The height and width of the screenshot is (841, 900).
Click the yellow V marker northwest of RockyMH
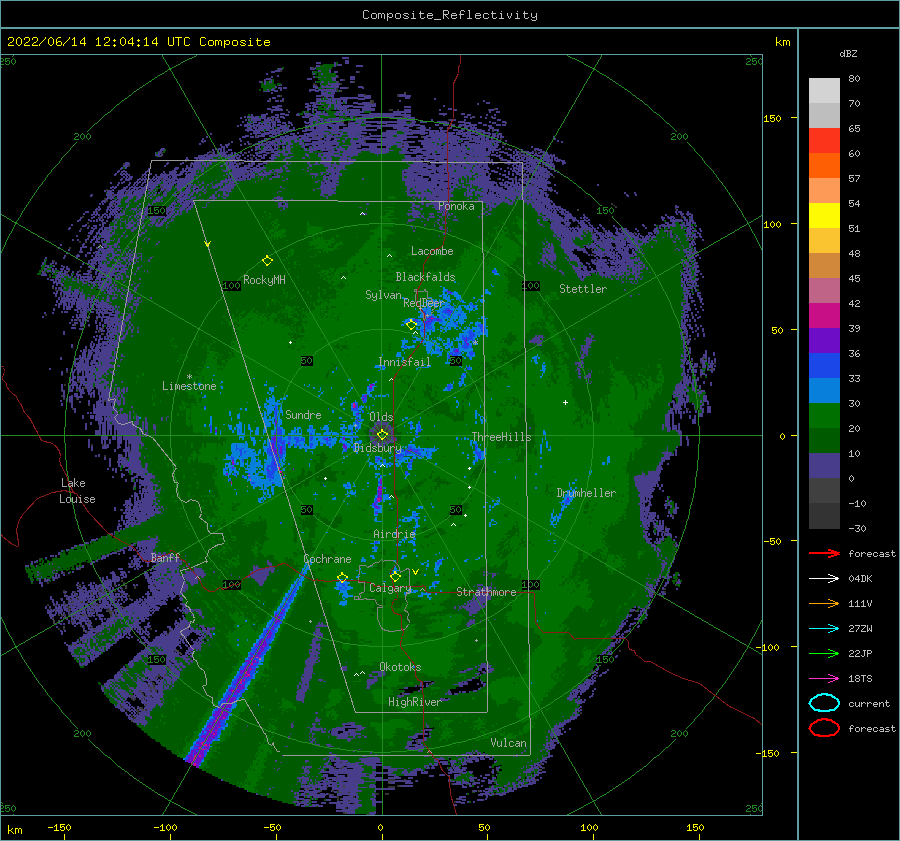(208, 244)
